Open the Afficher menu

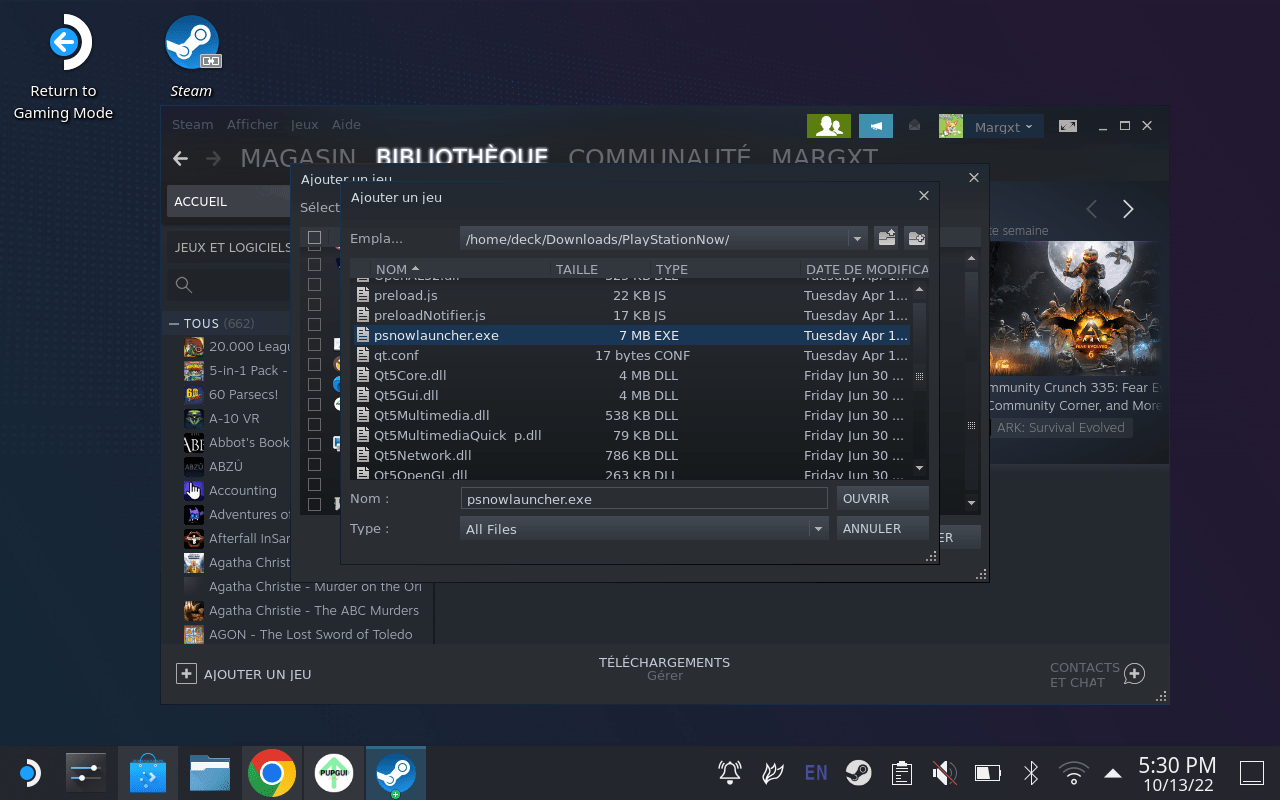click(252, 125)
